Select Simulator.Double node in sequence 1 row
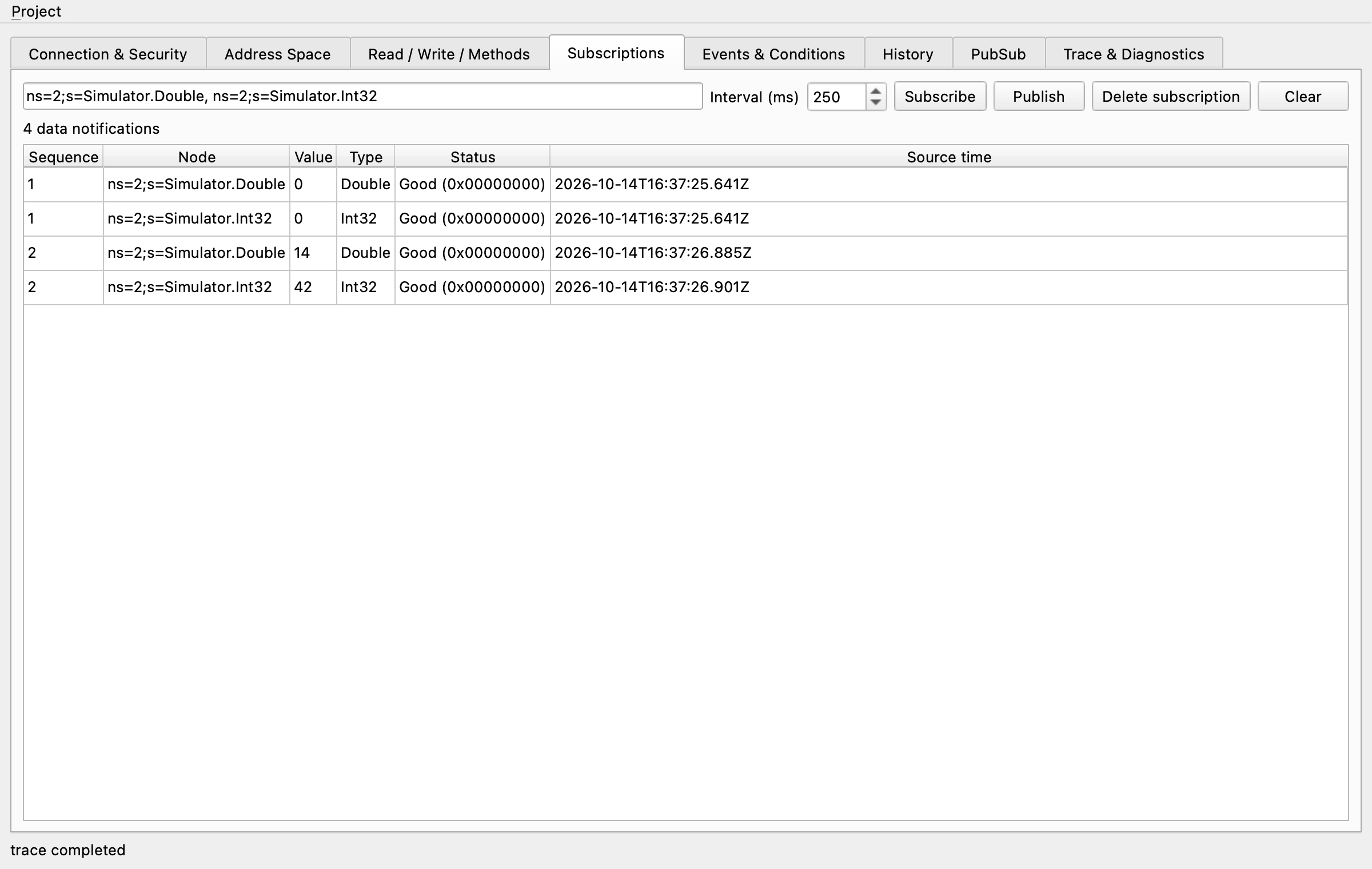Viewport: 1372px width, 869px height. coord(196,184)
